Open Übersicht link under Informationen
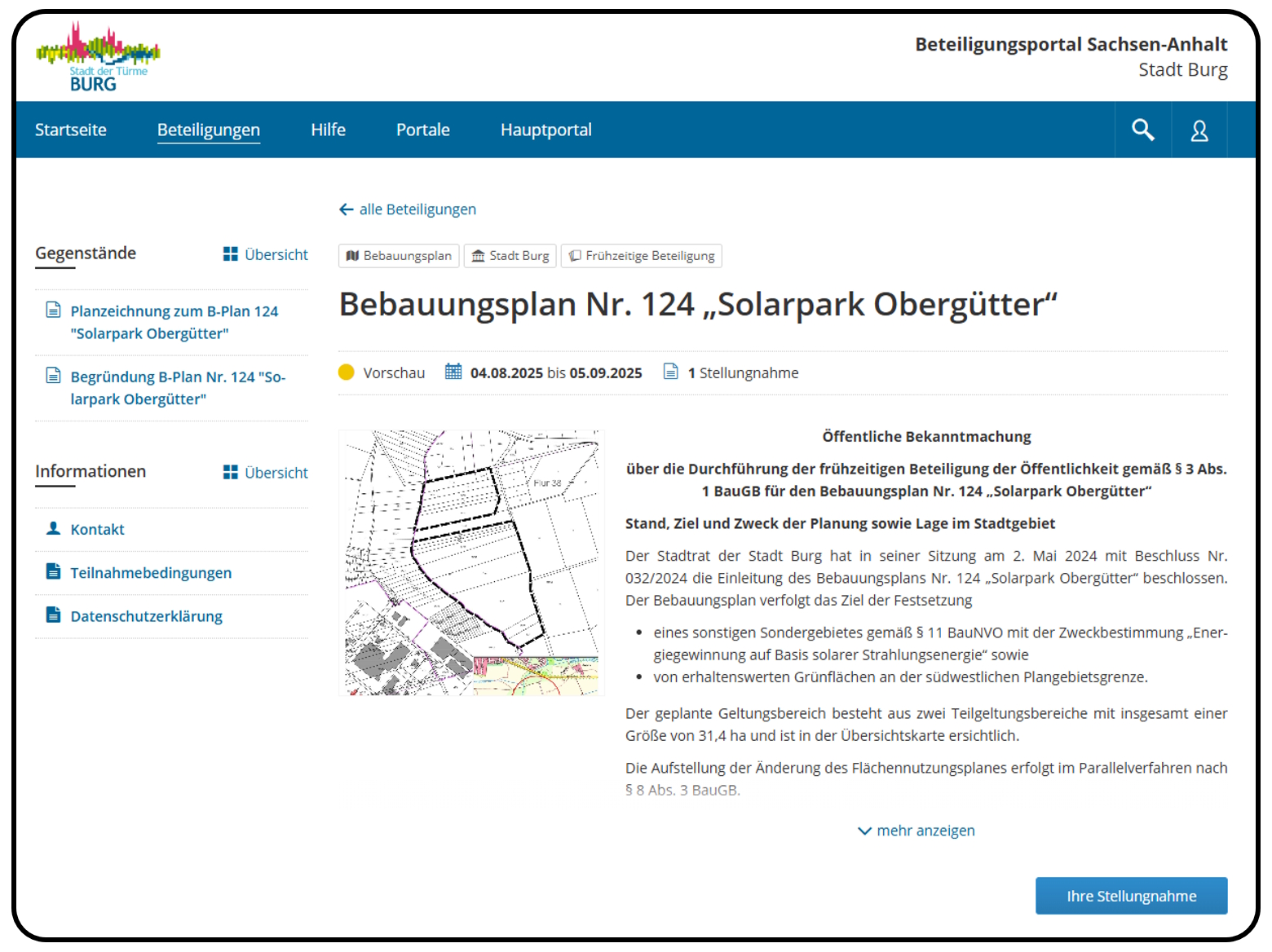Image resolution: width=1272 pixels, height=952 pixels. [276, 473]
